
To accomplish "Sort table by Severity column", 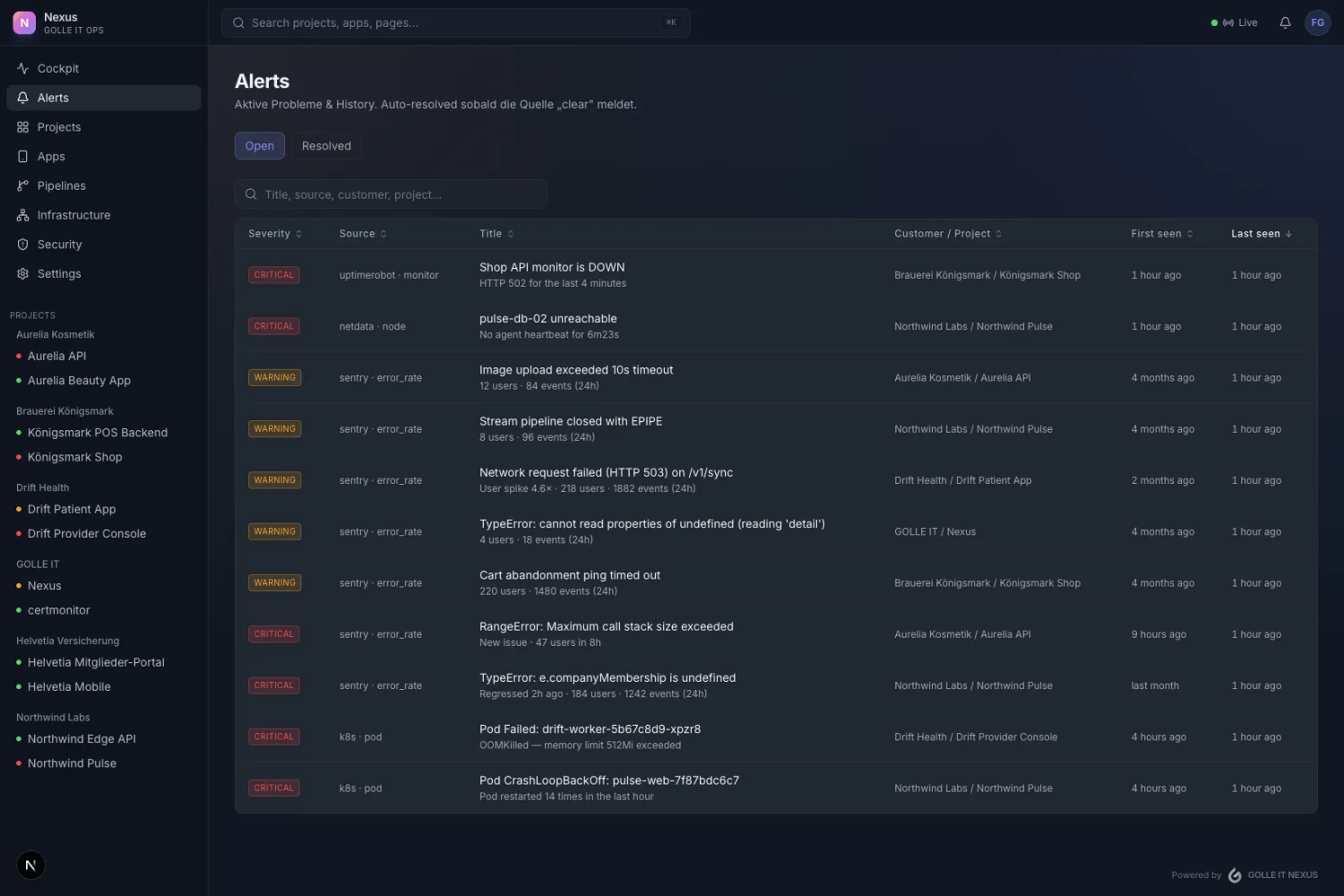I will click(x=275, y=234).
